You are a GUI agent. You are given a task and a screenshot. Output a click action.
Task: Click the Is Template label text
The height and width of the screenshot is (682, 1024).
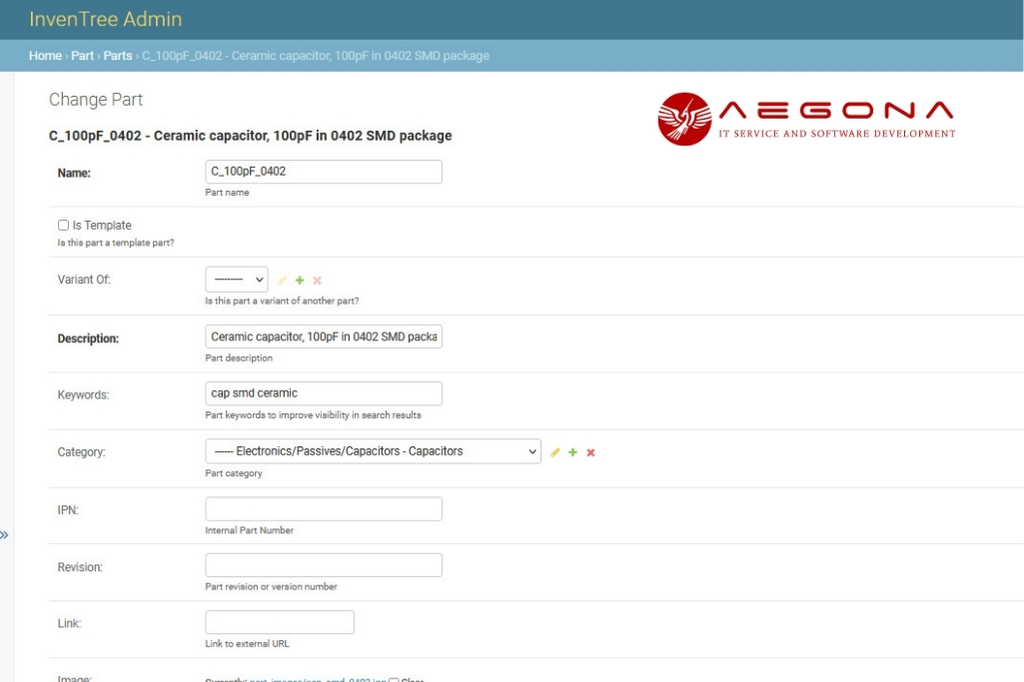[102, 225]
